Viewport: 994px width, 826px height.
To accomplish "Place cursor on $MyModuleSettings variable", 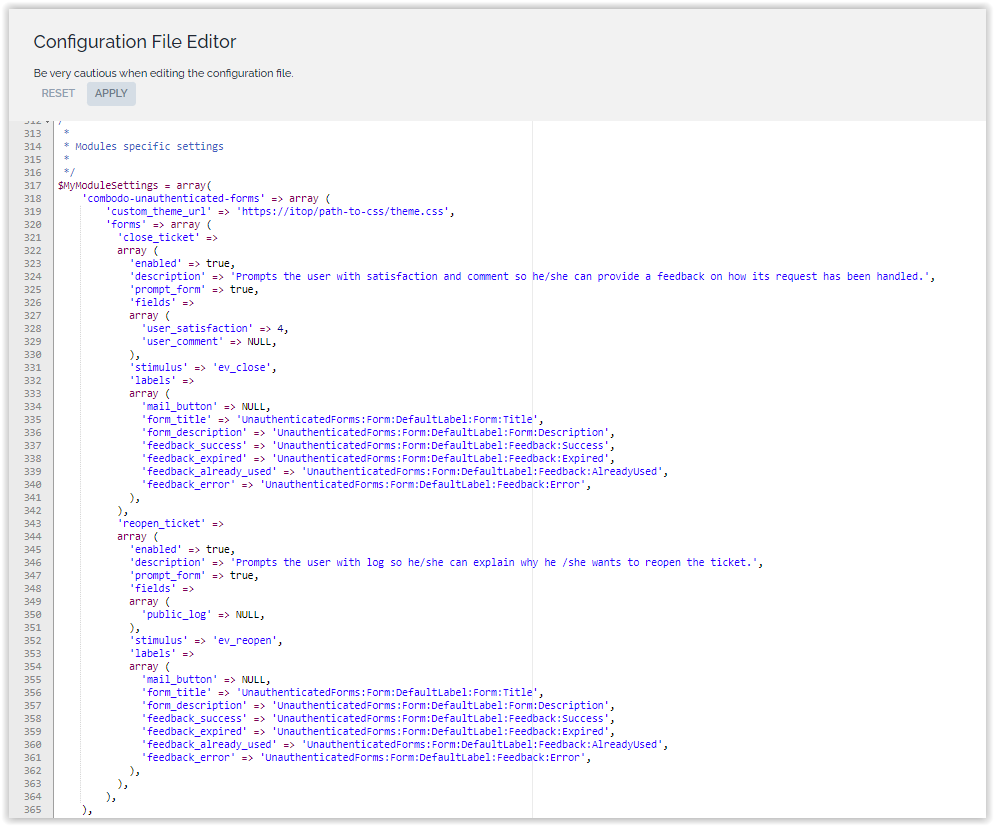I will [108, 185].
